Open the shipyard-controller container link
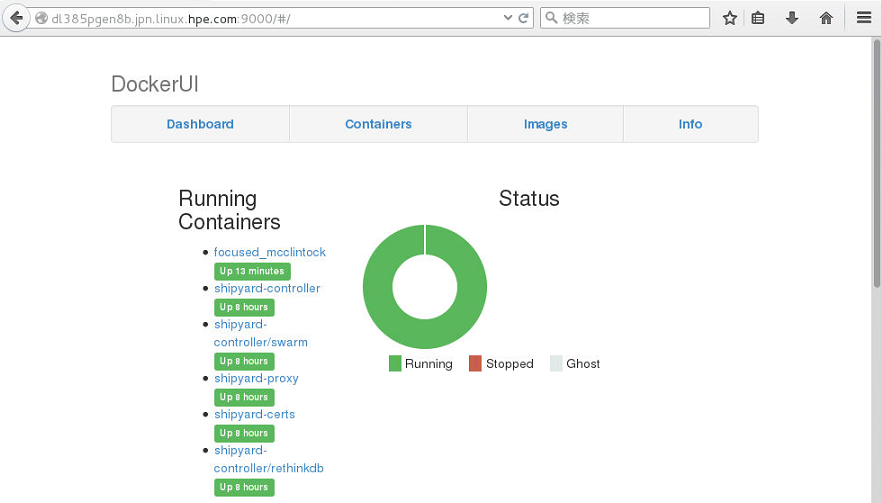The height and width of the screenshot is (503, 881). 267,288
